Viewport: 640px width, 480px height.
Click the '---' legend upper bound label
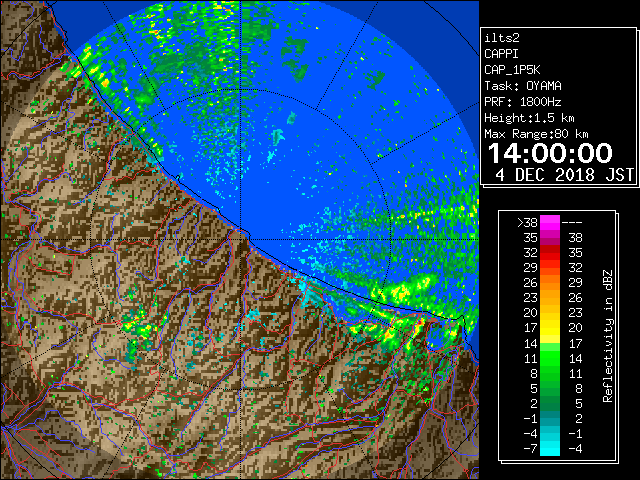click(x=572, y=223)
